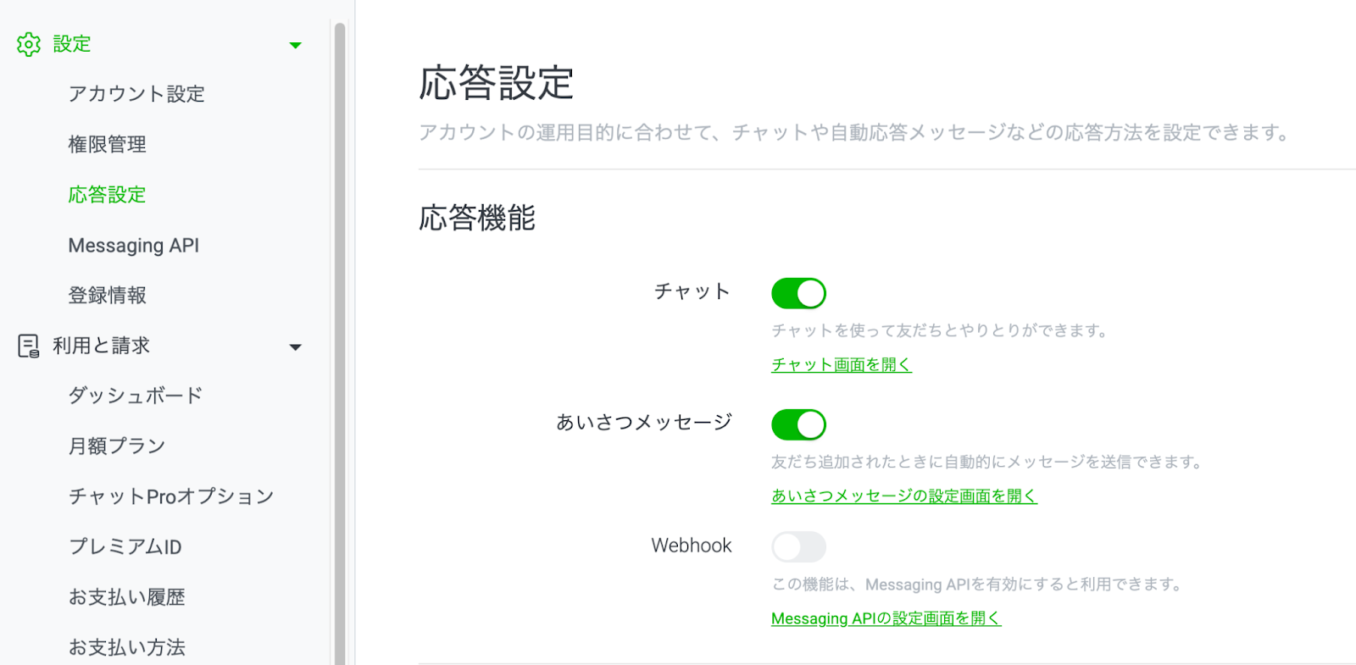The image size is (1356, 665).
Task: Navigate to Messaging API settings
Action: (x=134, y=245)
